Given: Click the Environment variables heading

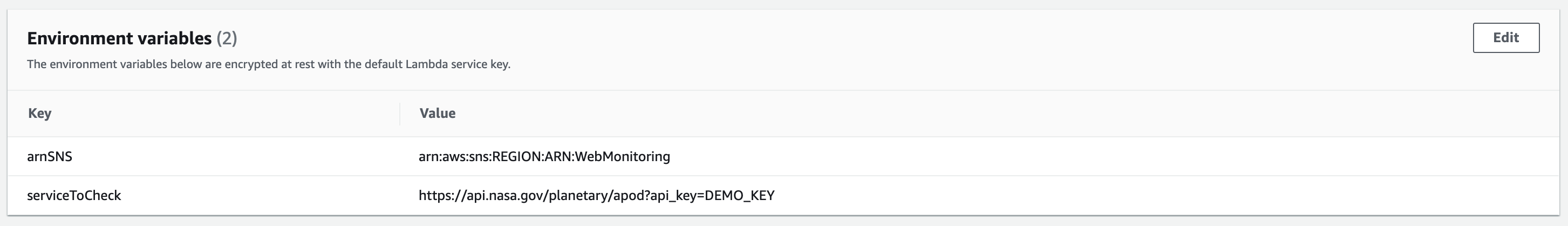Looking at the screenshot, I should click(x=119, y=38).
